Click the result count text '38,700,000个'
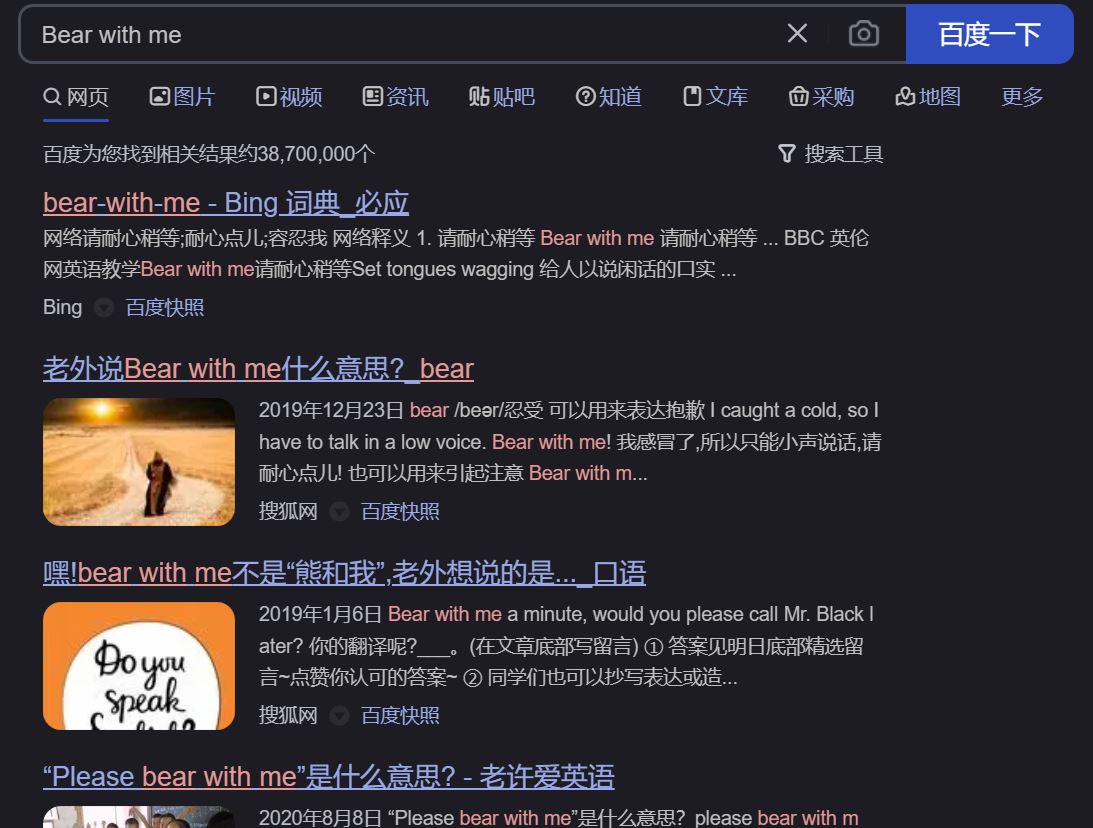The width and height of the screenshot is (1093, 828). tap(316, 153)
